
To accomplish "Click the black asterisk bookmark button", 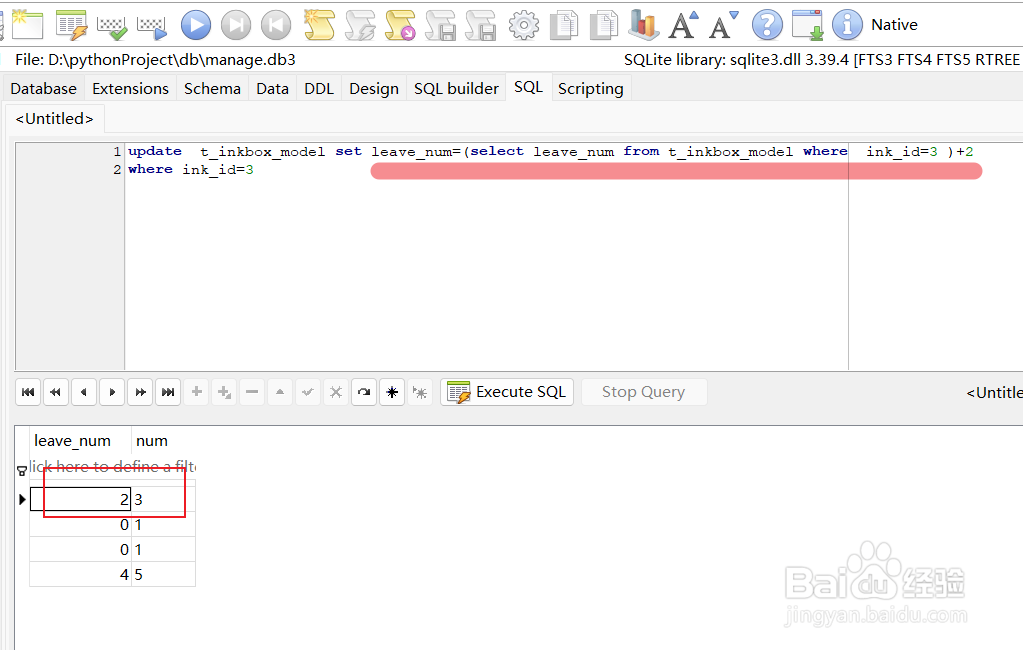I will coord(392,392).
